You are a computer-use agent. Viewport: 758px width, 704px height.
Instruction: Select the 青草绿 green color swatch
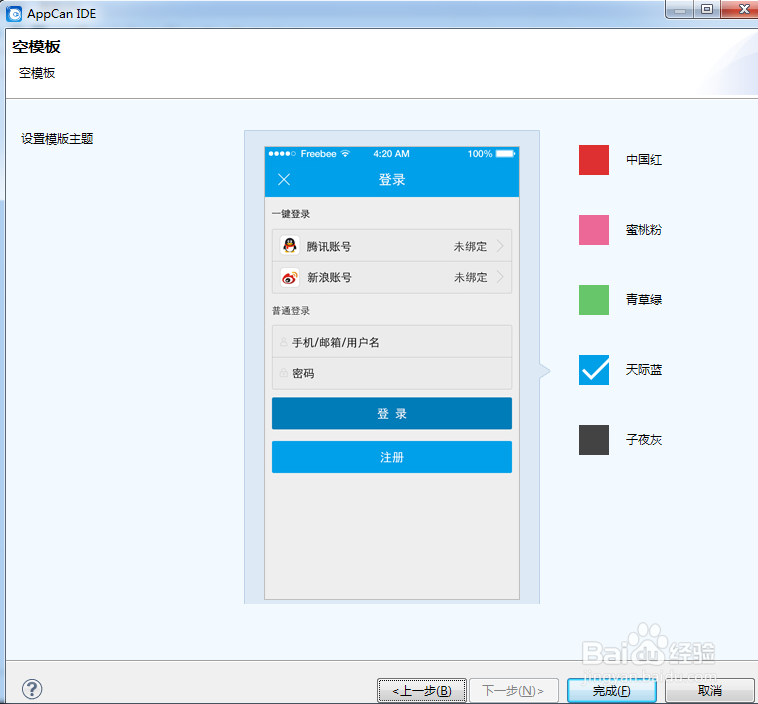coord(594,300)
